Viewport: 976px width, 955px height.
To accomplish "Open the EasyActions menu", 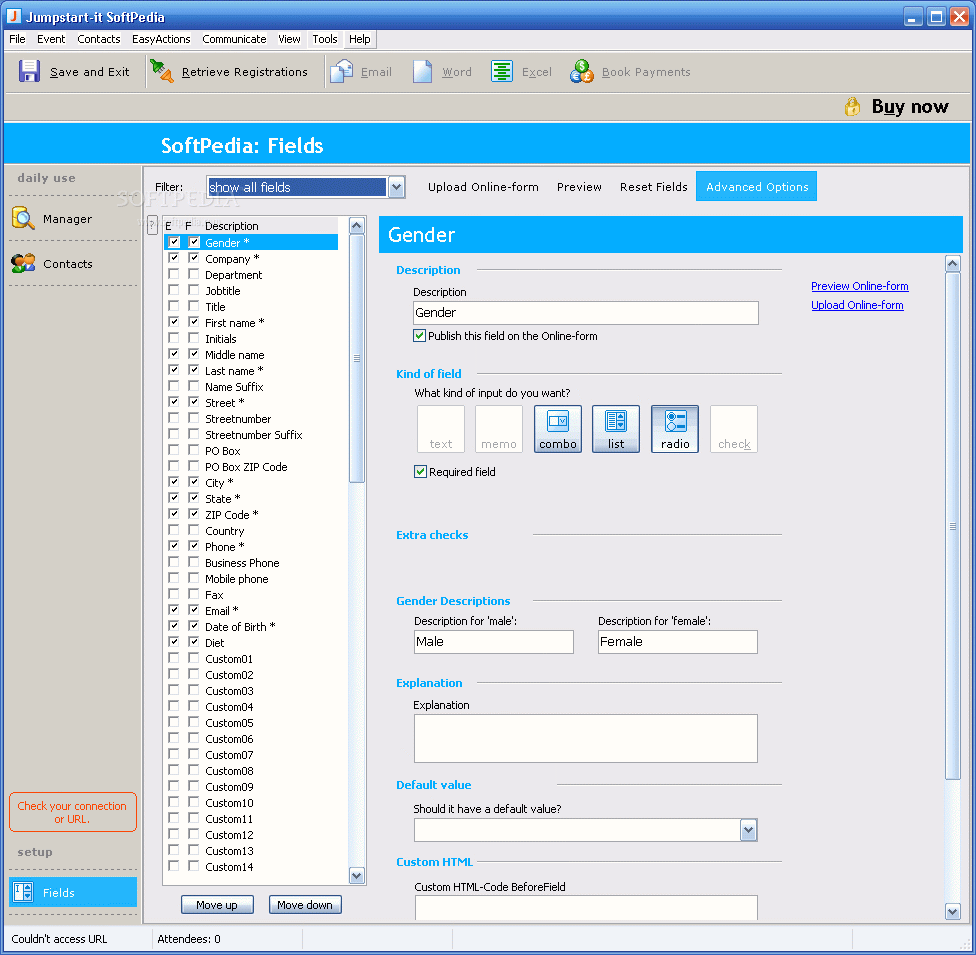I will tap(161, 39).
